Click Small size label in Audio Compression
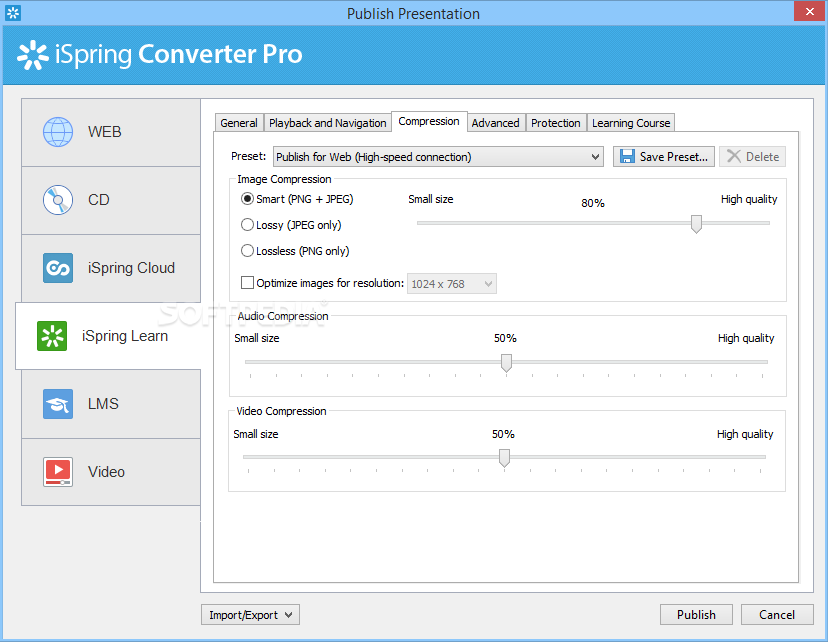The width and height of the screenshot is (828, 642). pyautogui.click(x=257, y=338)
